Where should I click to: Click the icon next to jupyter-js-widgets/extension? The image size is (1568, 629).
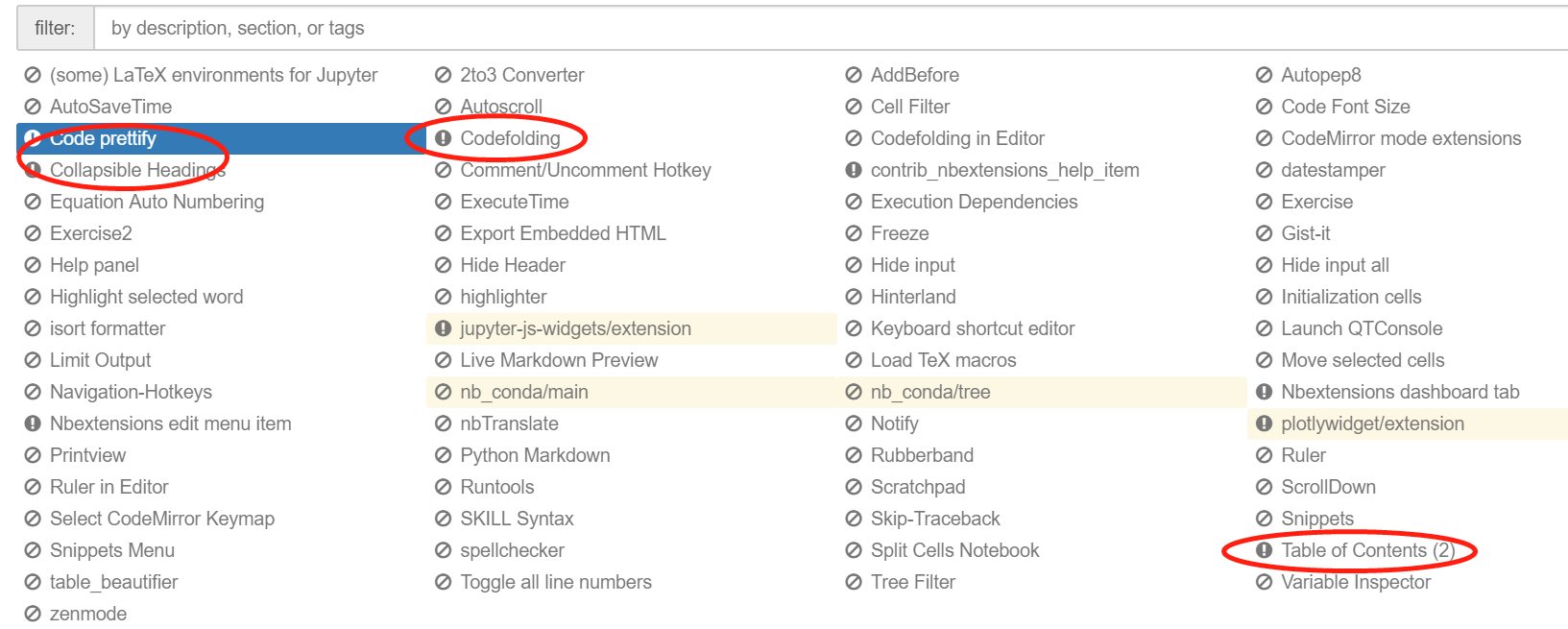pos(443,328)
